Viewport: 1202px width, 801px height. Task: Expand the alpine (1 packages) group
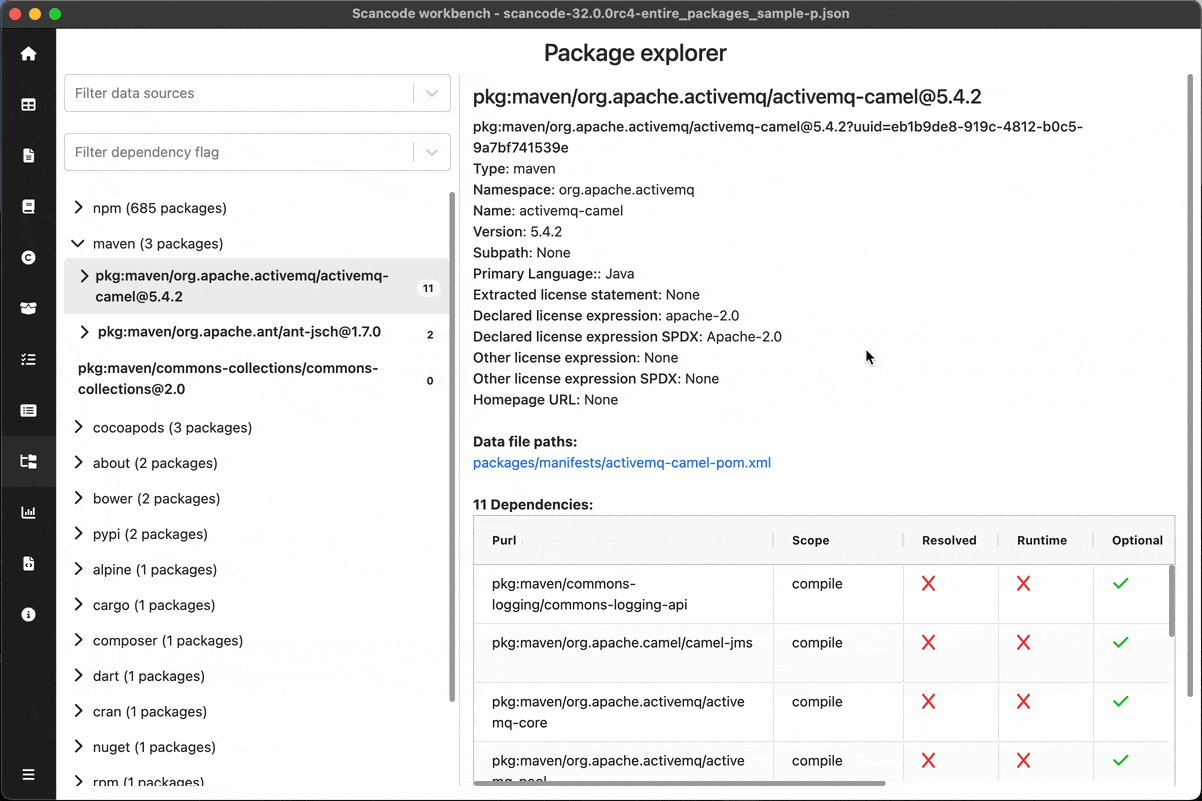(x=78, y=569)
